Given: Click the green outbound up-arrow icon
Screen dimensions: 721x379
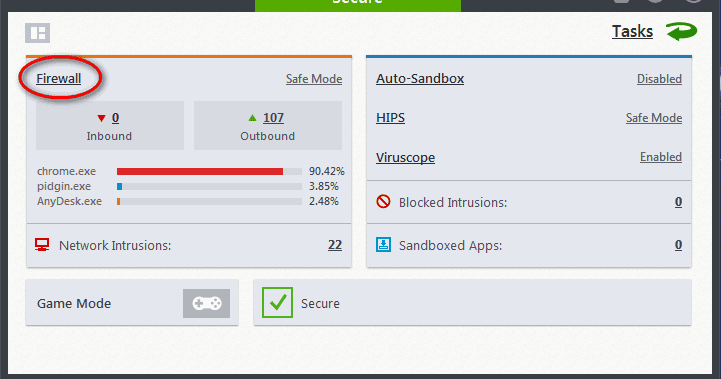Looking at the screenshot, I should coord(252,118).
